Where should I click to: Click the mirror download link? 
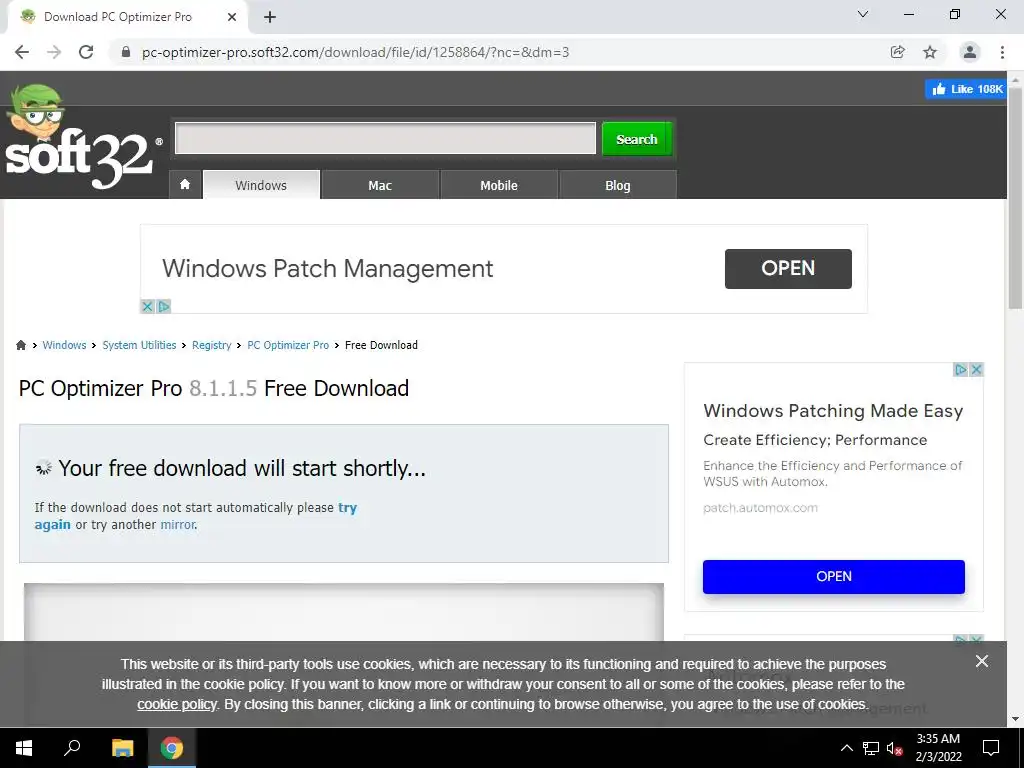[178, 524]
